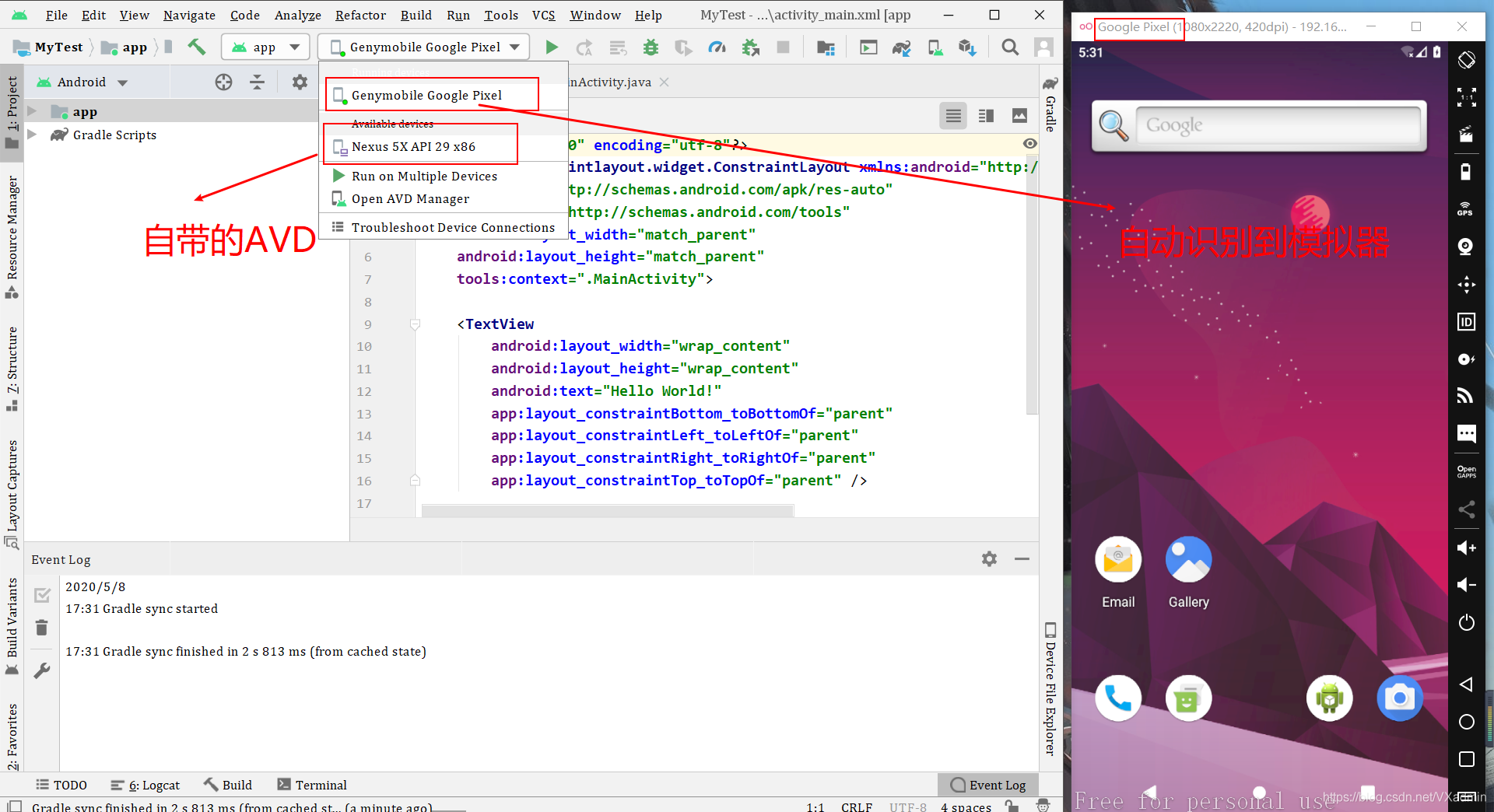The height and width of the screenshot is (812, 1494).
Task: Open Project panel settings gear
Action: coord(300,82)
